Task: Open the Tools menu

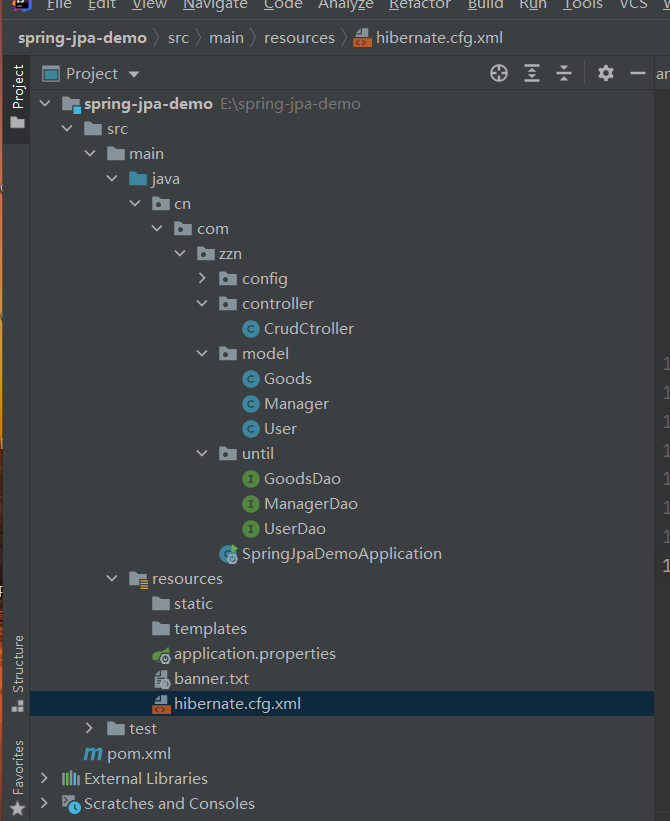Action: pos(583,5)
